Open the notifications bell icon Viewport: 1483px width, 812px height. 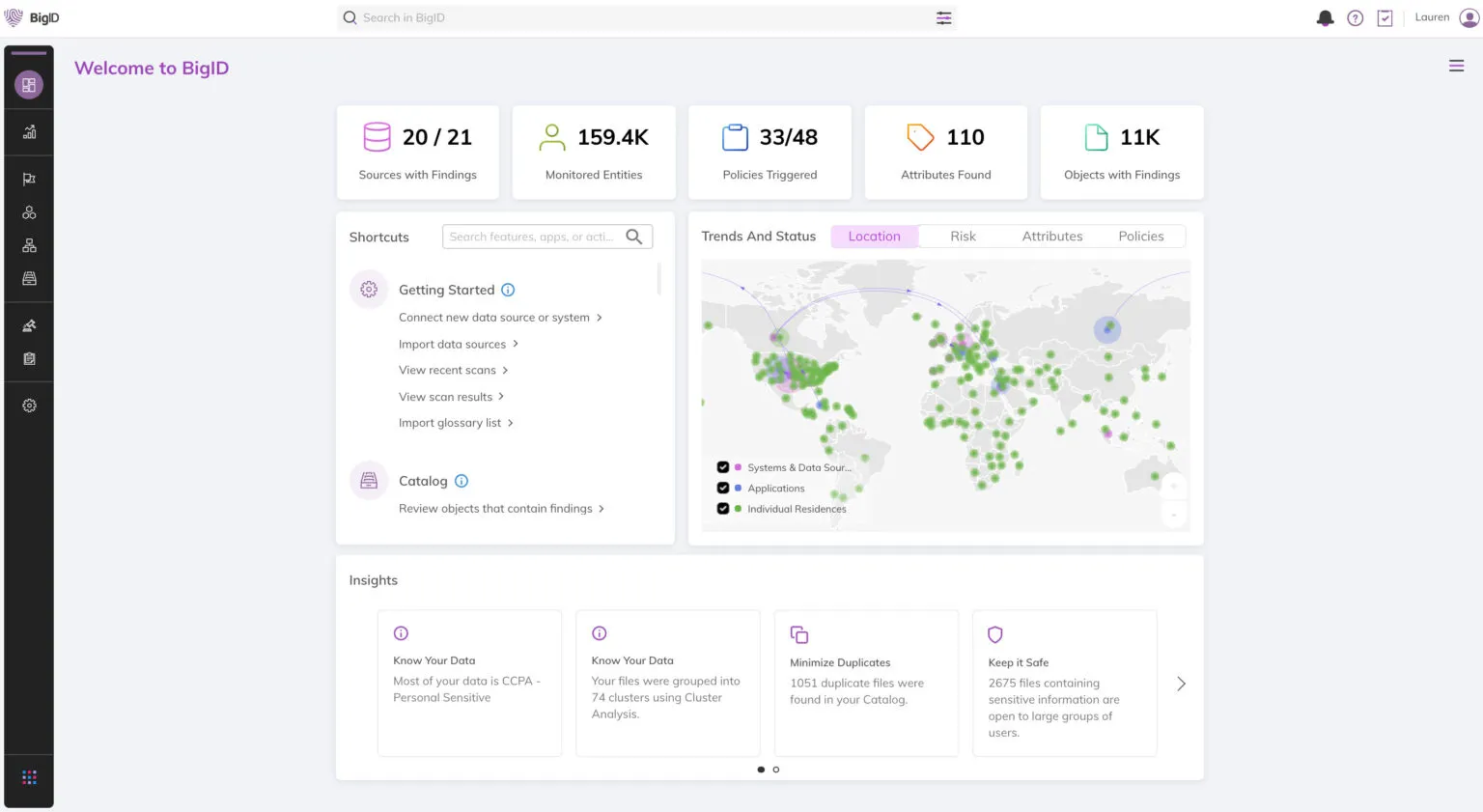coord(1325,18)
